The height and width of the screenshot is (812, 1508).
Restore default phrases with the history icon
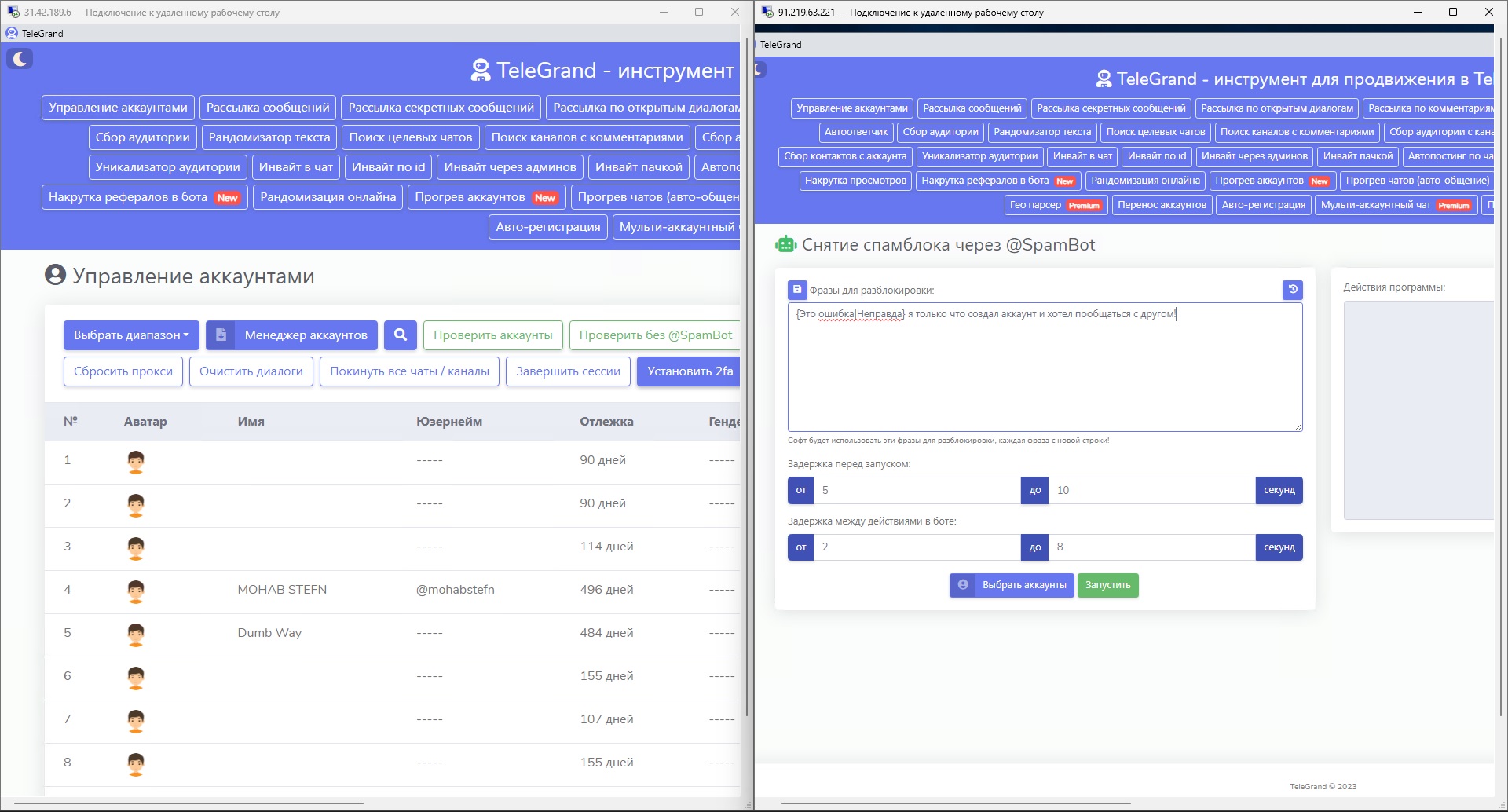pos(1293,290)
